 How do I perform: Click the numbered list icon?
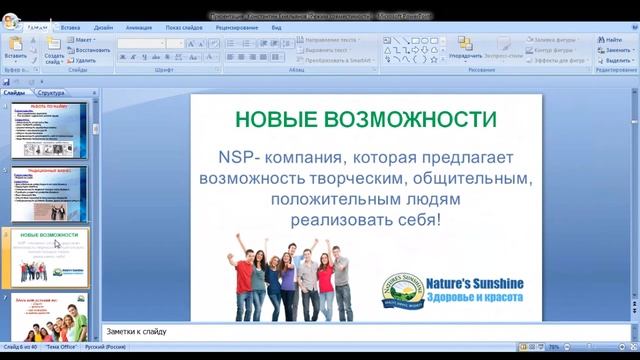coord(247,44)
